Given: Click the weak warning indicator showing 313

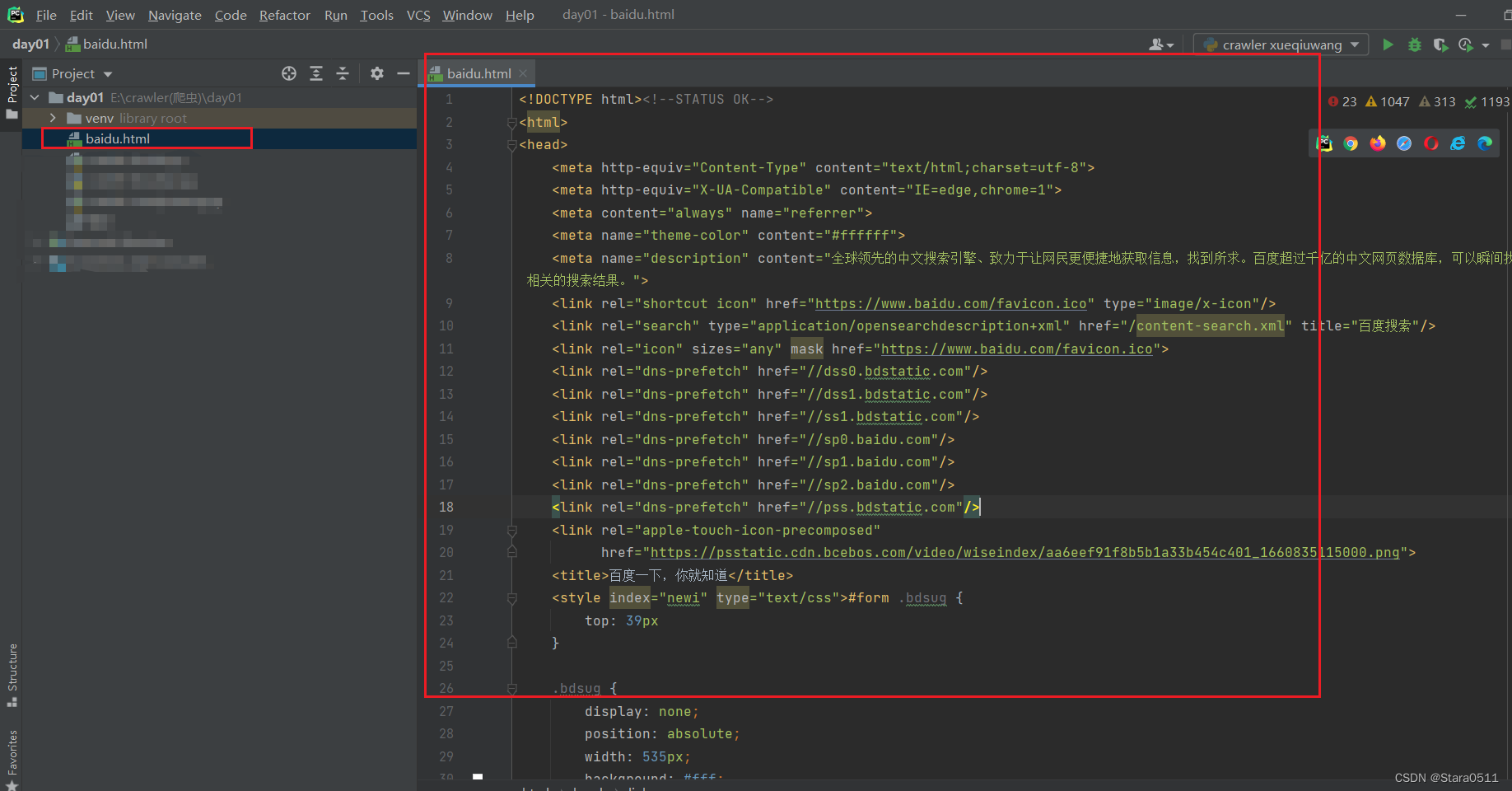Looking at the screenshot, I should (1437, 101).
